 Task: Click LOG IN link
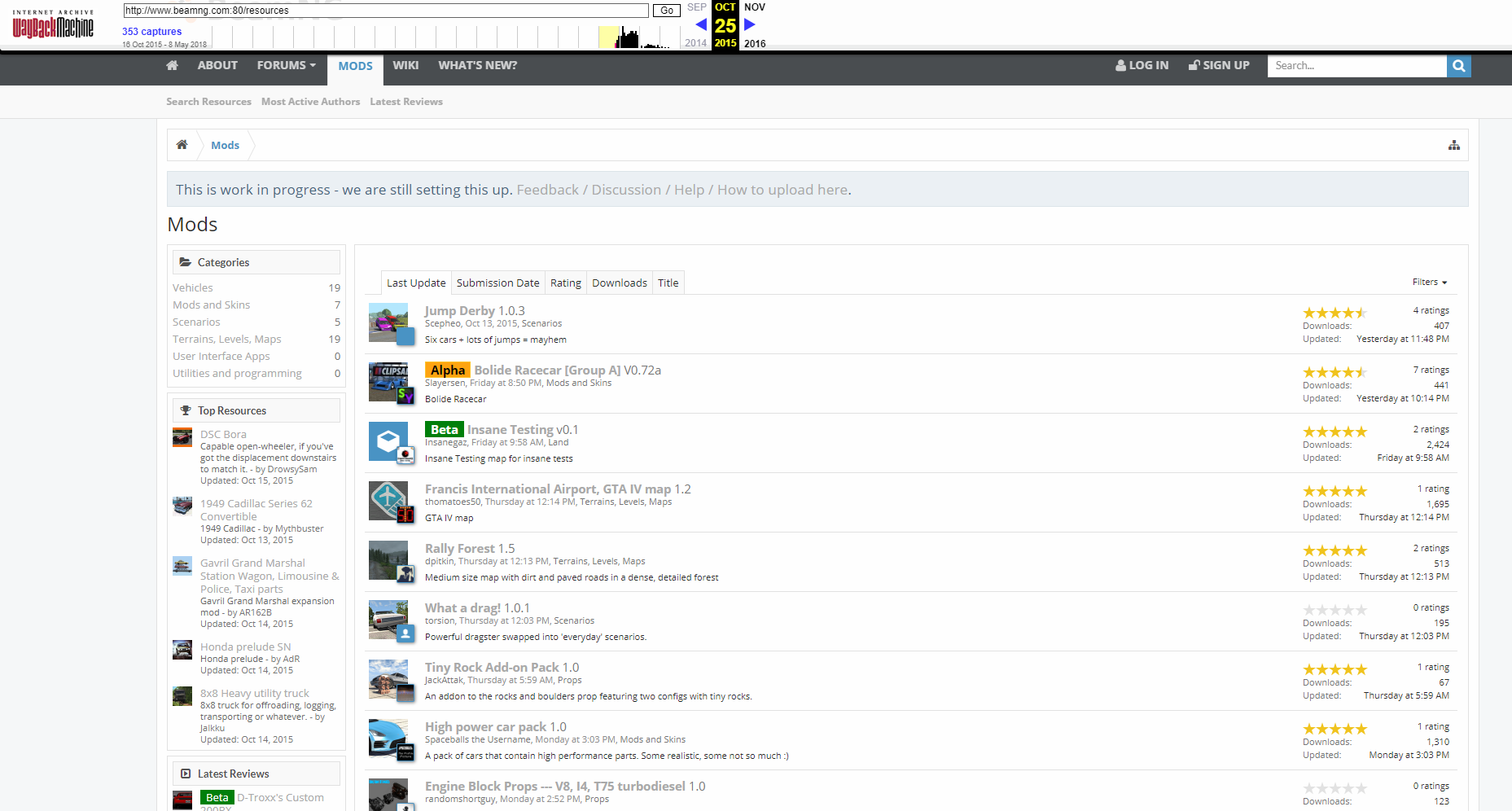point(1142,66)
